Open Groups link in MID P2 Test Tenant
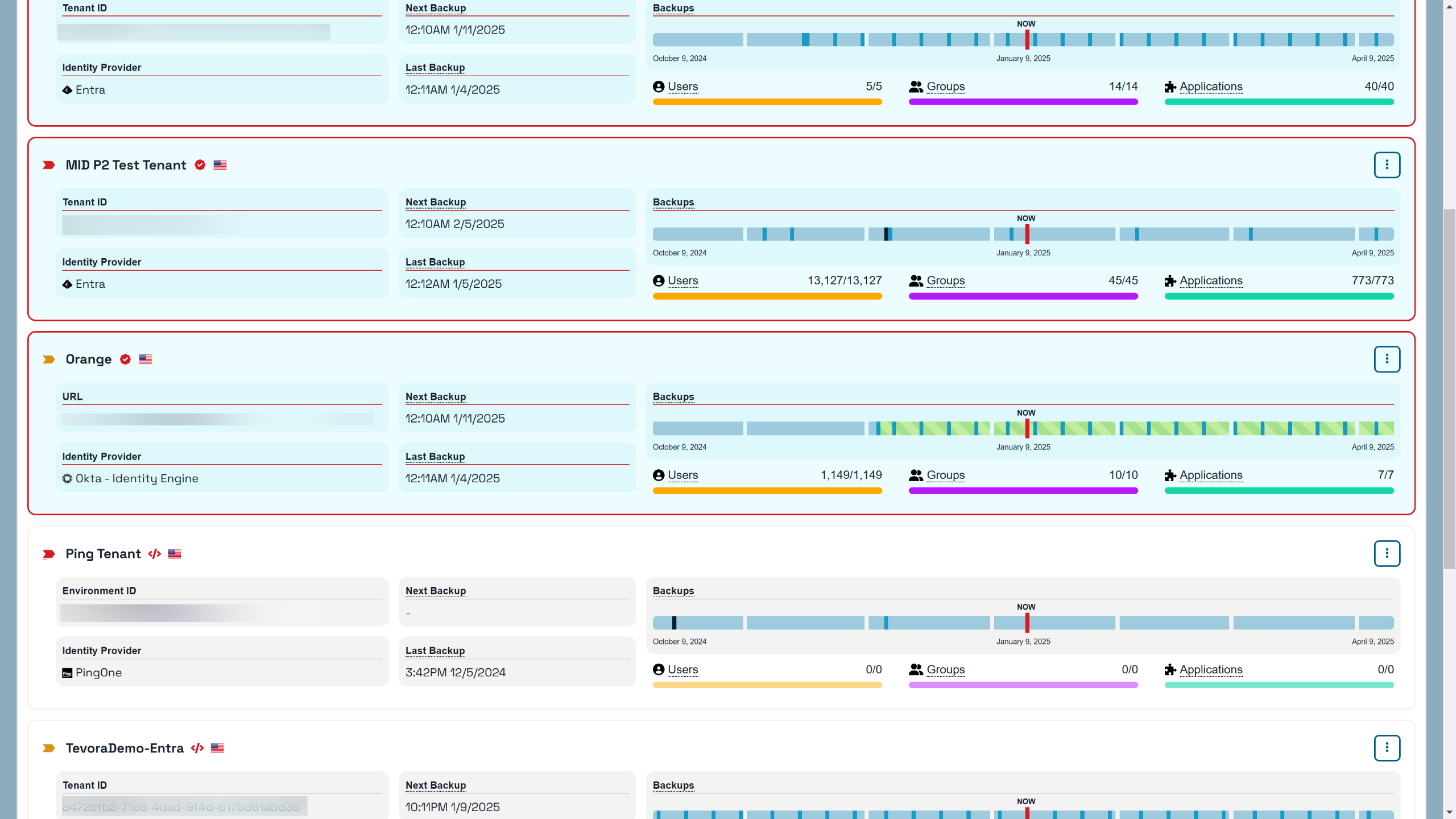 [x=945, y=280]
